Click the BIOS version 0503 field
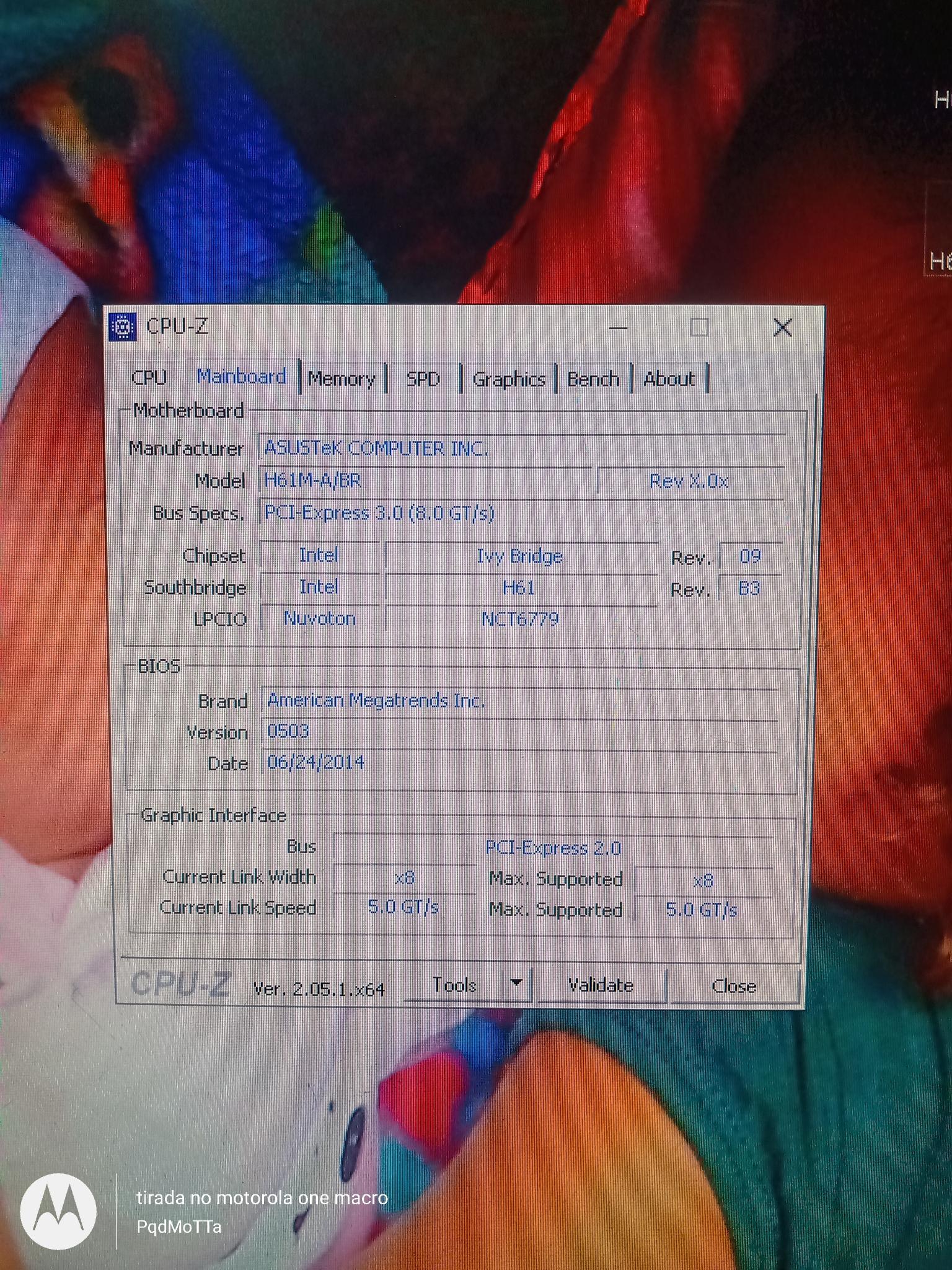Viewport: 952px width, 1270px height. 521,732
